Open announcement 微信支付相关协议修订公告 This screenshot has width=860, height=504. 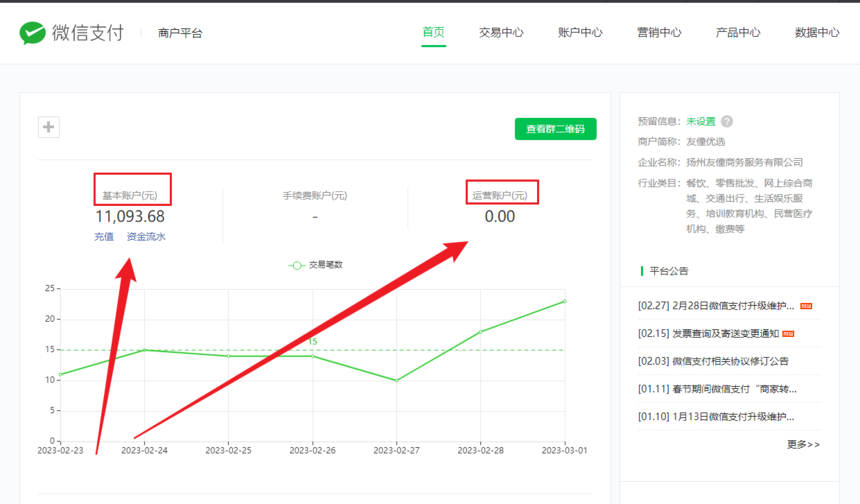point(713,361)
